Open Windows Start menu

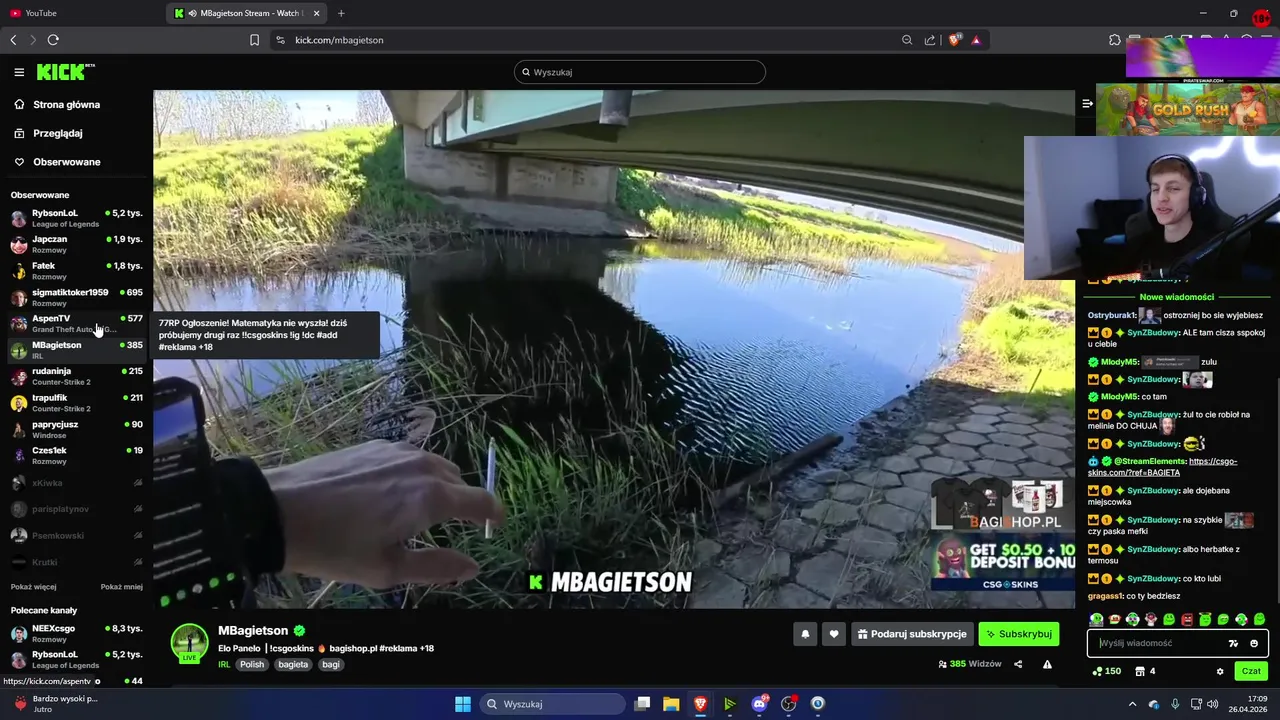click(x=463, y=704)
